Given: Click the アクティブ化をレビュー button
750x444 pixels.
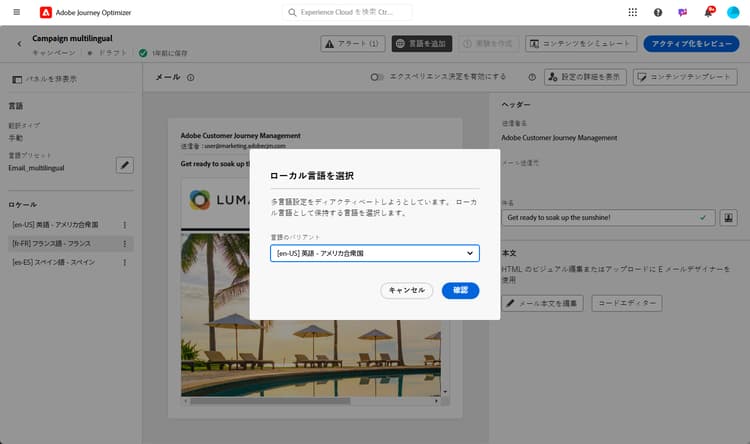Looking at the screenshot, I should [691, 44].
